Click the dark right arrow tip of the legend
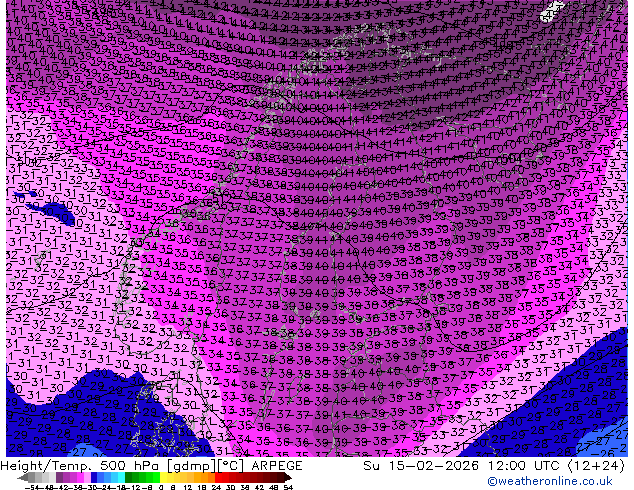The width and height of the screenshot is (634, 490). (x=287, y=477)
